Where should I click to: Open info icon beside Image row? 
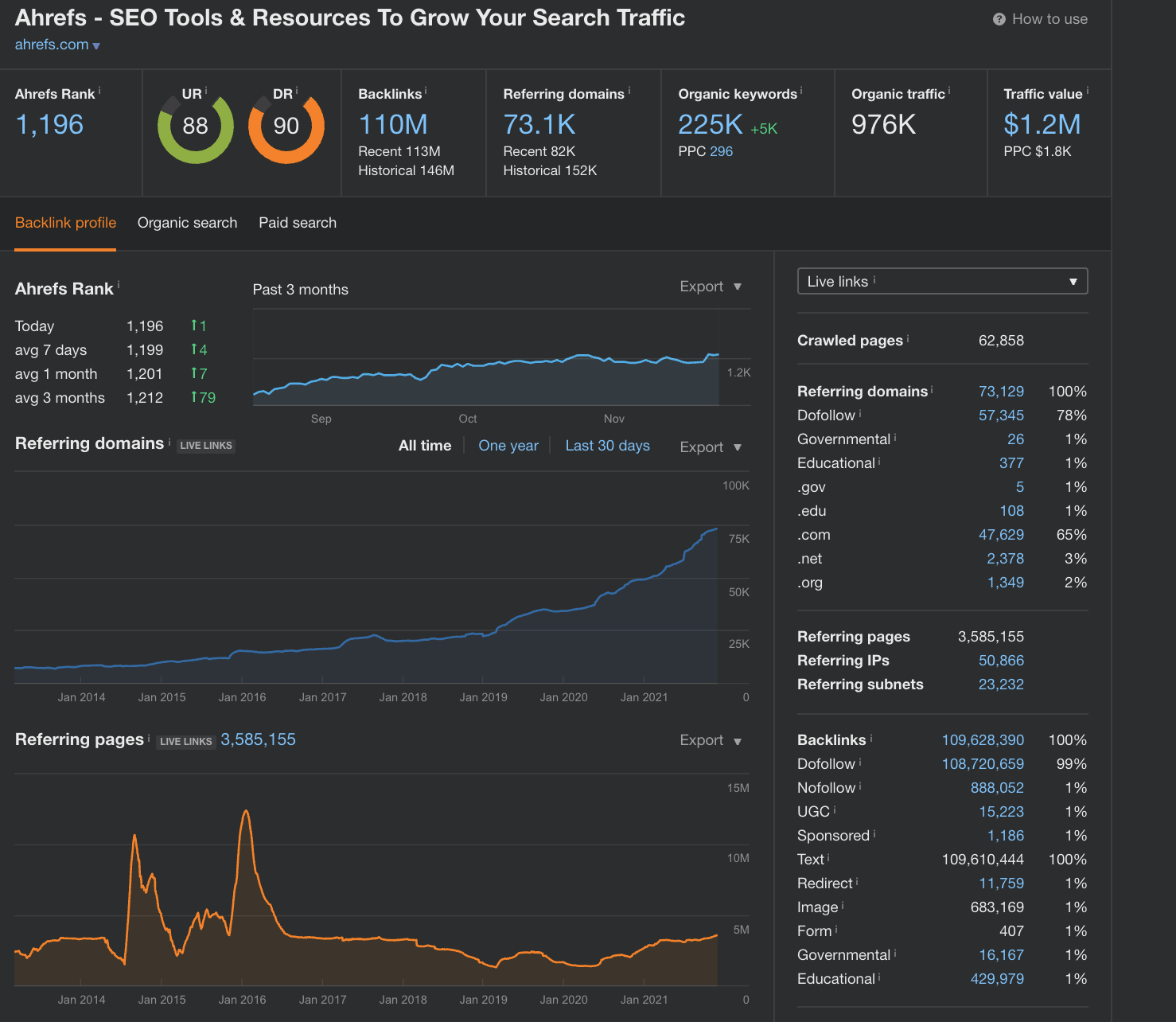pyautogui.click(x=843, y=904)
